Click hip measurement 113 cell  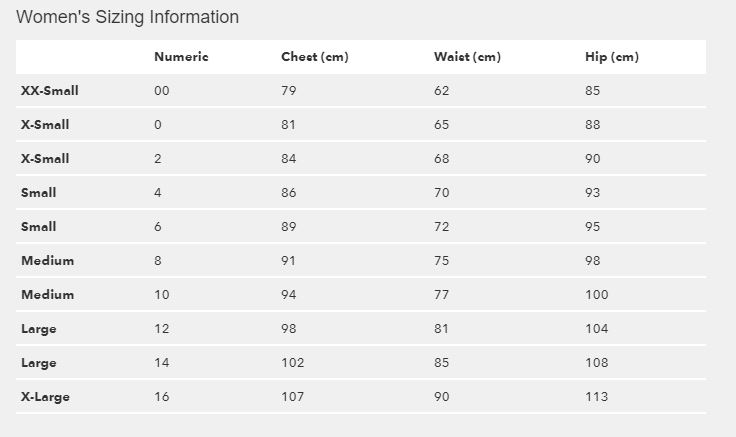[x=596, y=397]
